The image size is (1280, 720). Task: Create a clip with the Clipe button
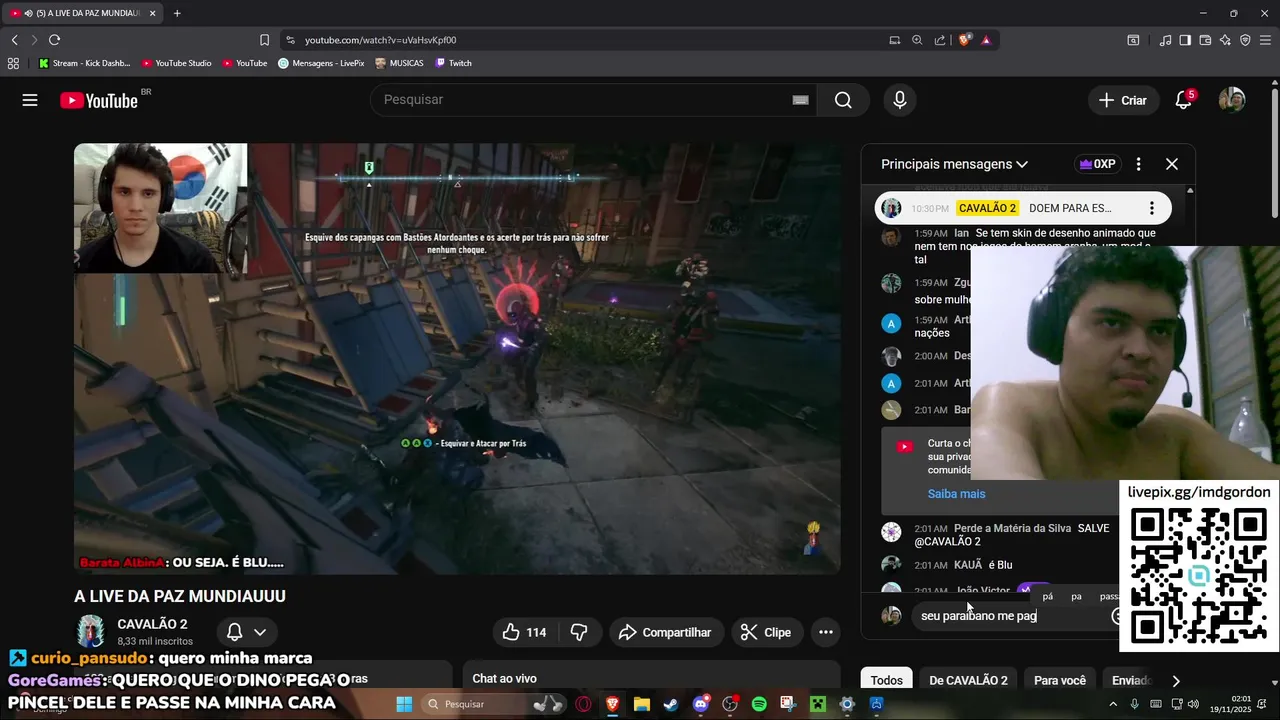point(766,632)
